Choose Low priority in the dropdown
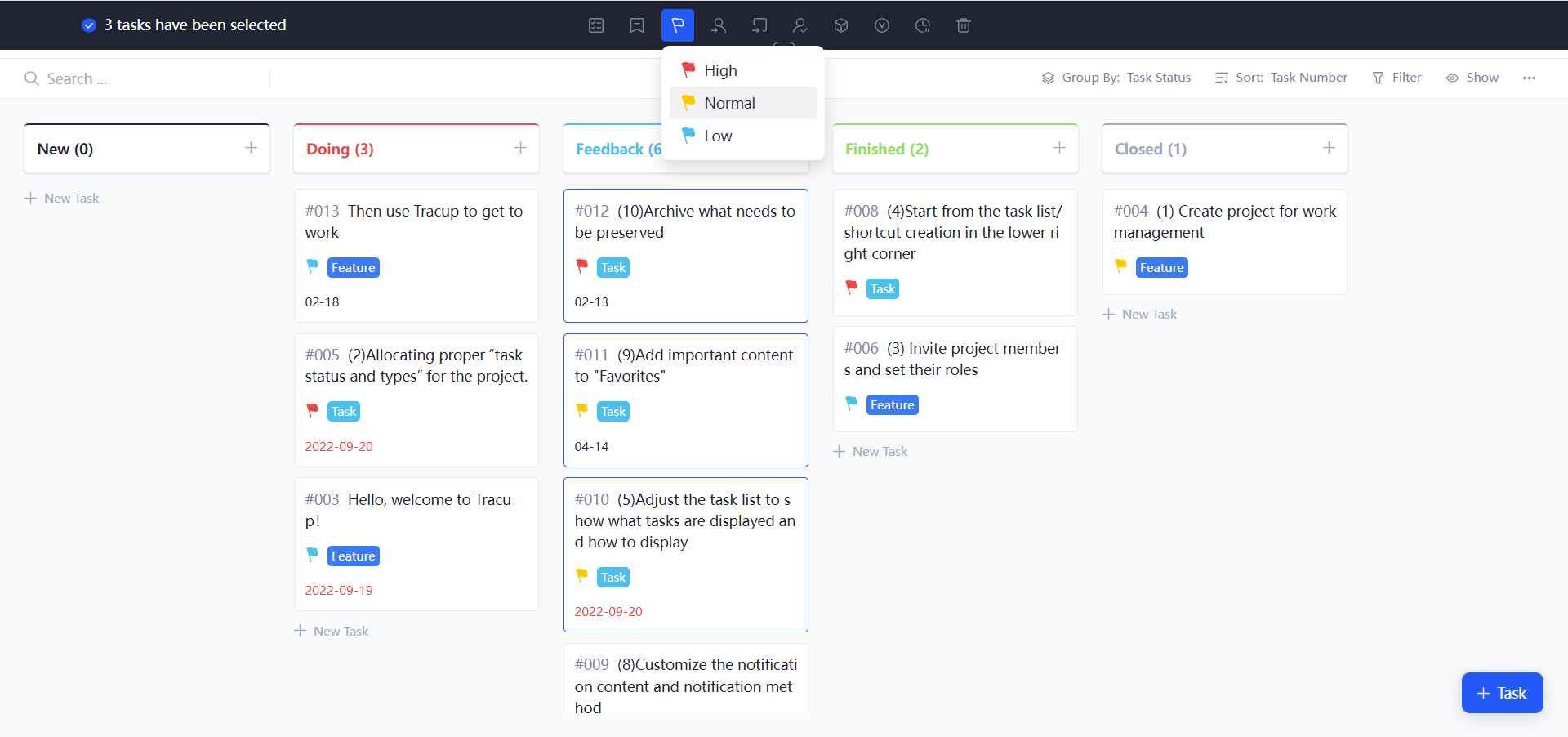This screenshot has height=737, width=1568. coord(718,136)
